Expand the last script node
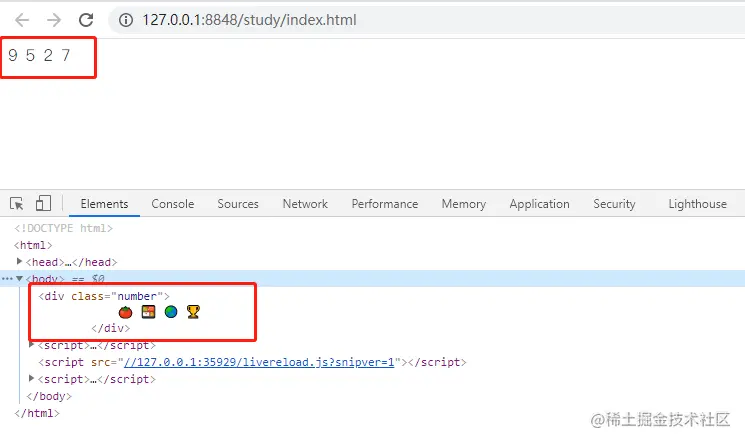 [x=31, y=378]
